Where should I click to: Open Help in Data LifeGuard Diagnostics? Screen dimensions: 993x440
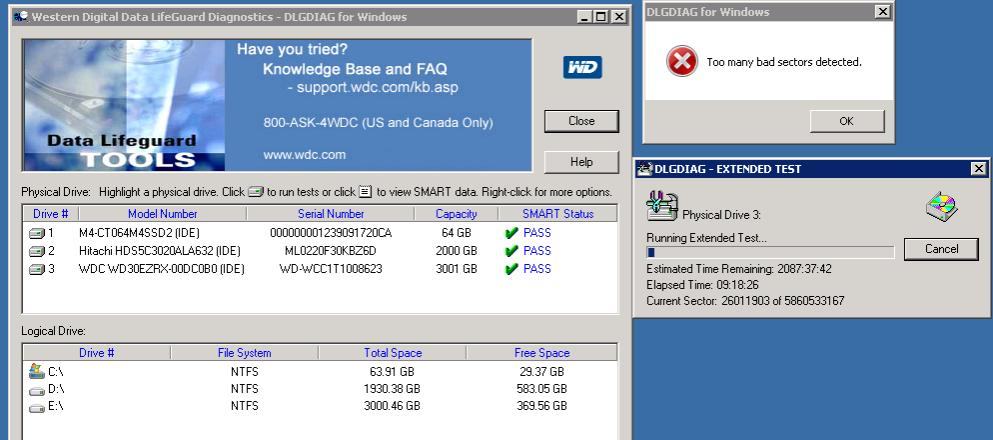[581, 162]
